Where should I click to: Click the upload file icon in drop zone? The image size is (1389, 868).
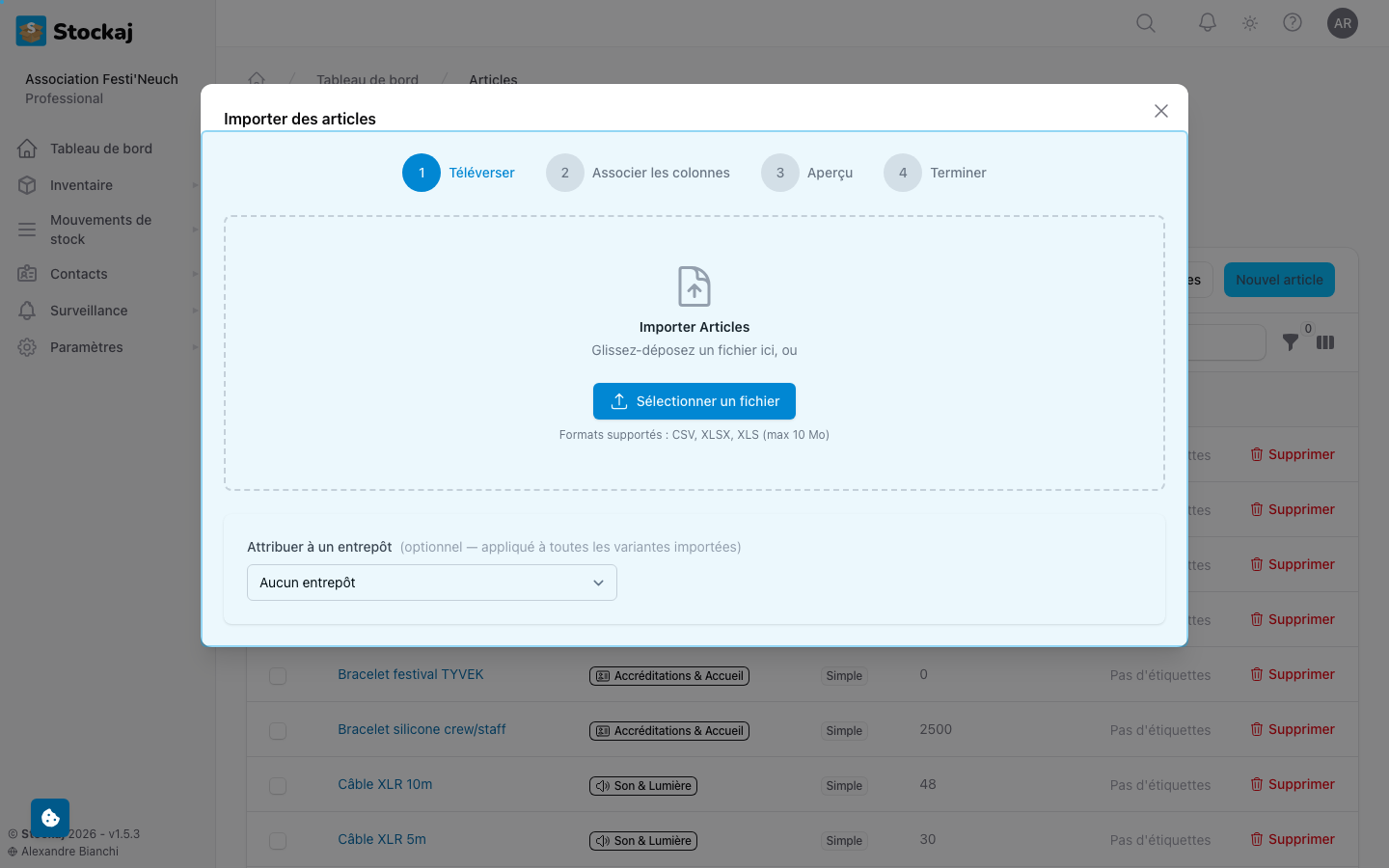pos(694,286)
